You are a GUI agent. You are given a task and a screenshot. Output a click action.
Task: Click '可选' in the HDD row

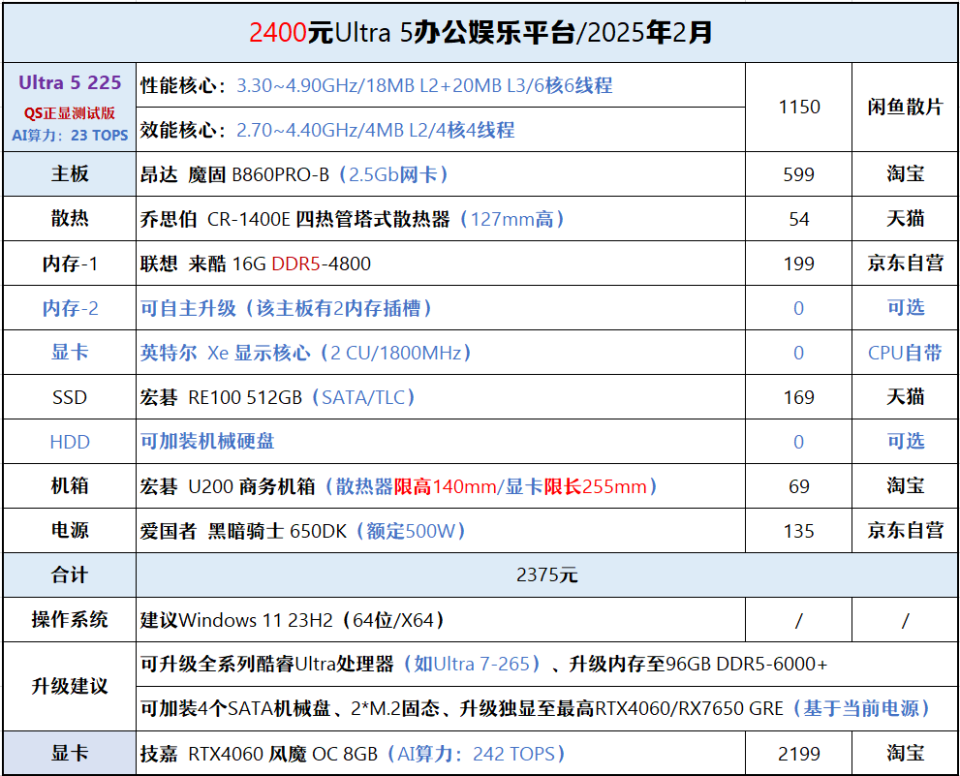(905, 442)
